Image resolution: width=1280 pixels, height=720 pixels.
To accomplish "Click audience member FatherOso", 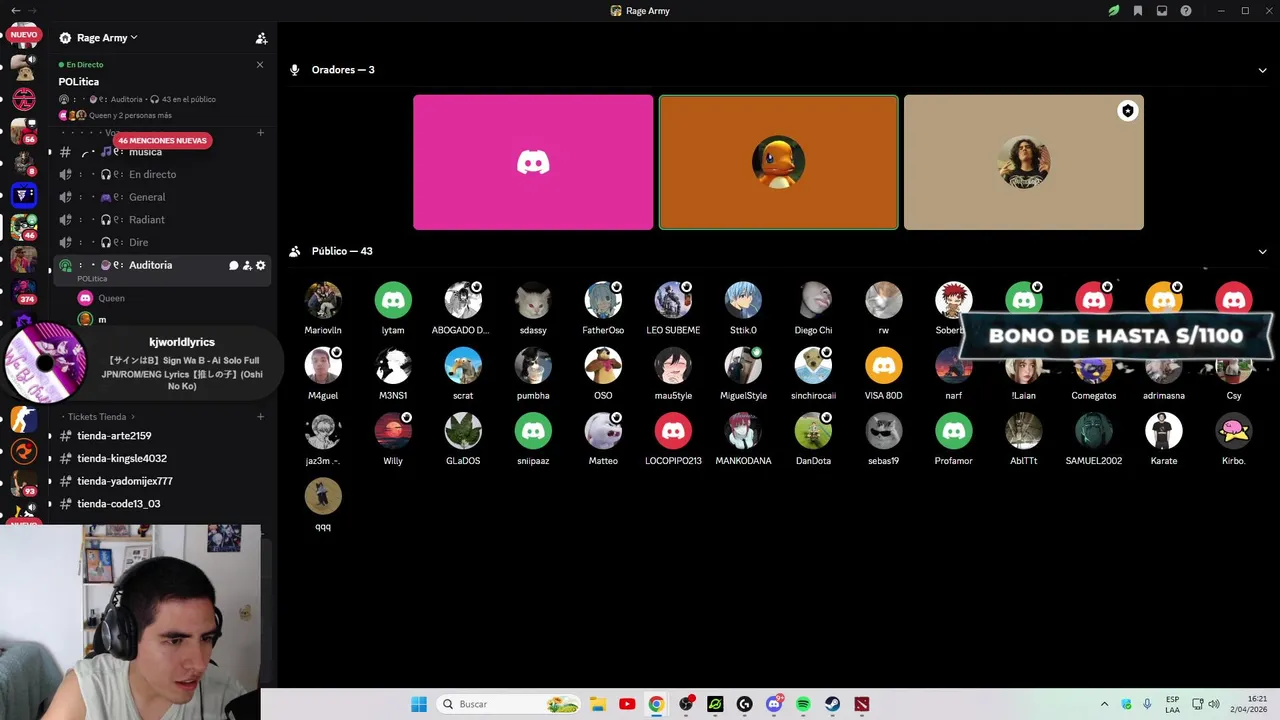I will [603, 308].
